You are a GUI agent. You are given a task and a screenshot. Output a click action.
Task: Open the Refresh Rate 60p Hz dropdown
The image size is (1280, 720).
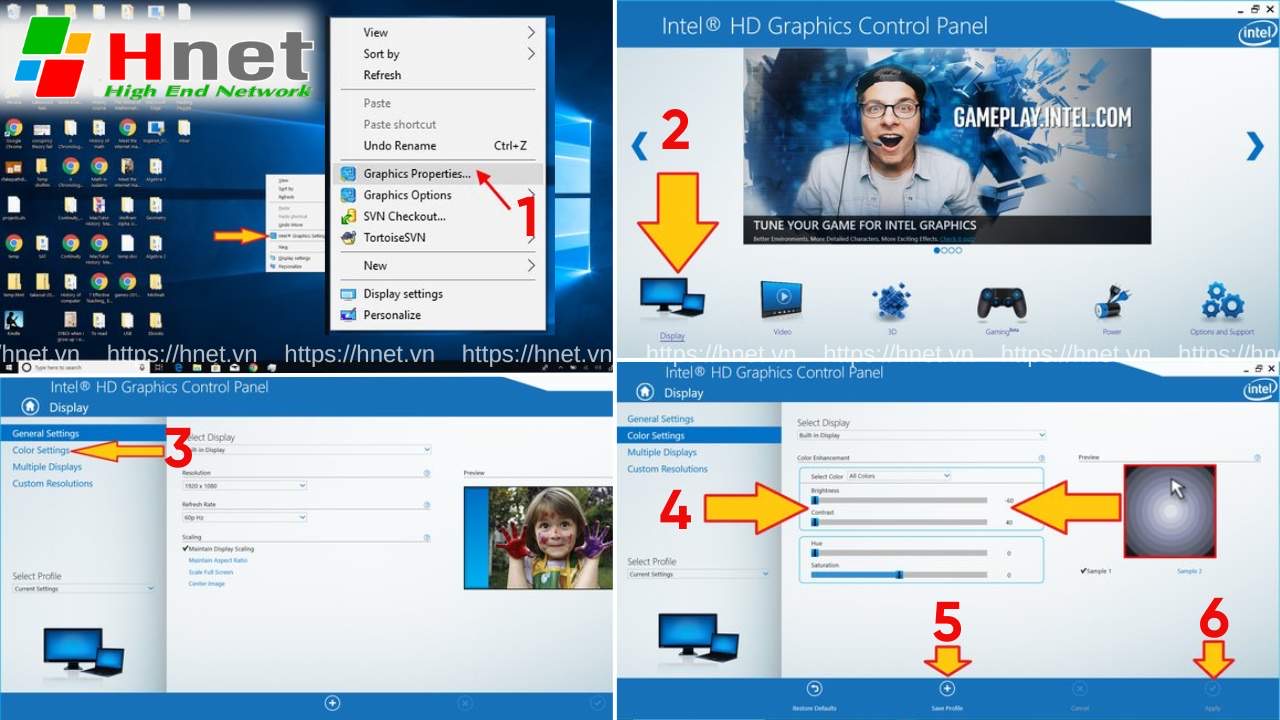coord(244,517)
